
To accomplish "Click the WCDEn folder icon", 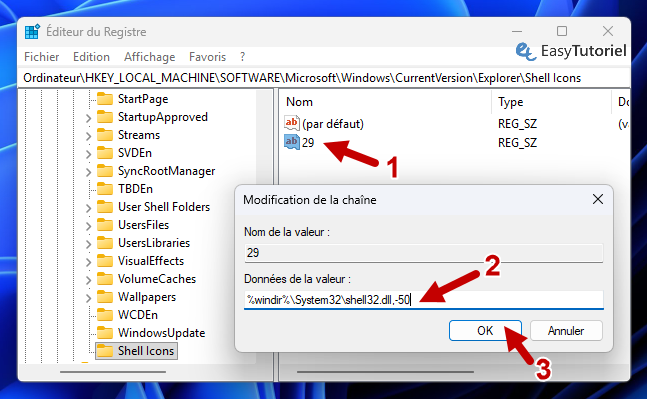I will [x=105, y=315].
